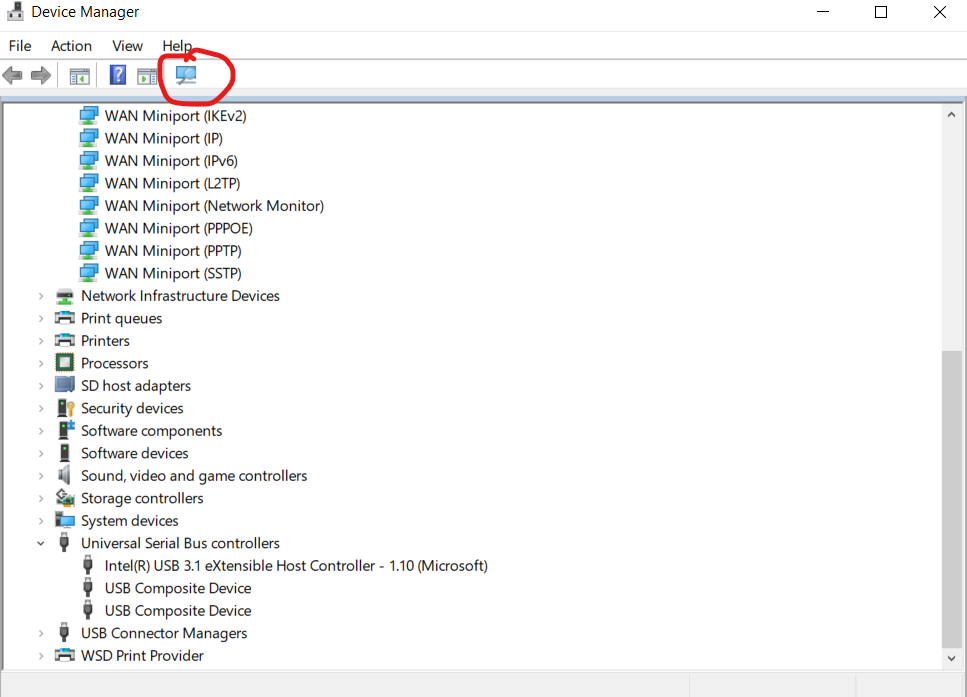Expand the SD host adapters node

click(x=41, y=386)
